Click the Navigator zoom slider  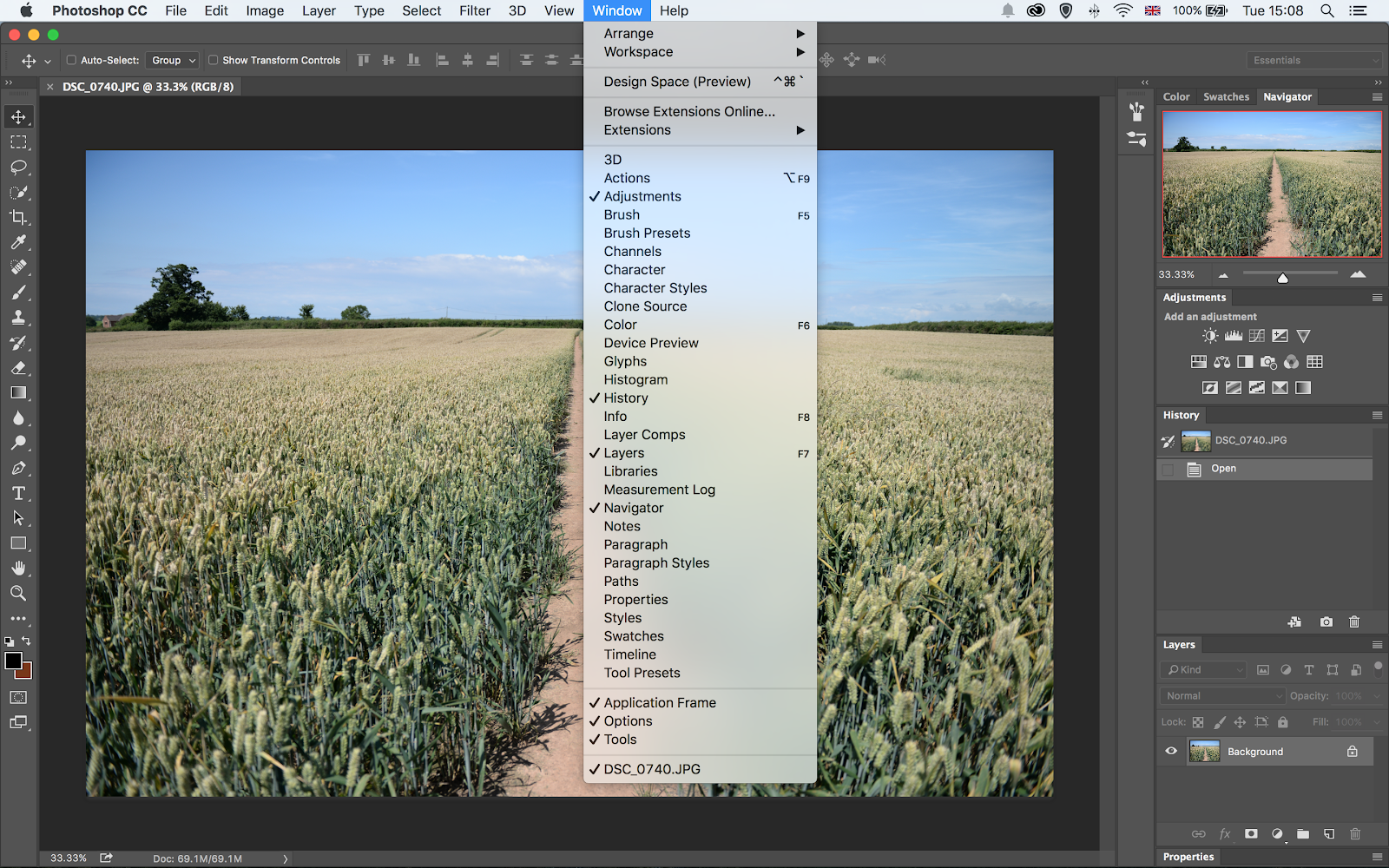[1283, 278]
